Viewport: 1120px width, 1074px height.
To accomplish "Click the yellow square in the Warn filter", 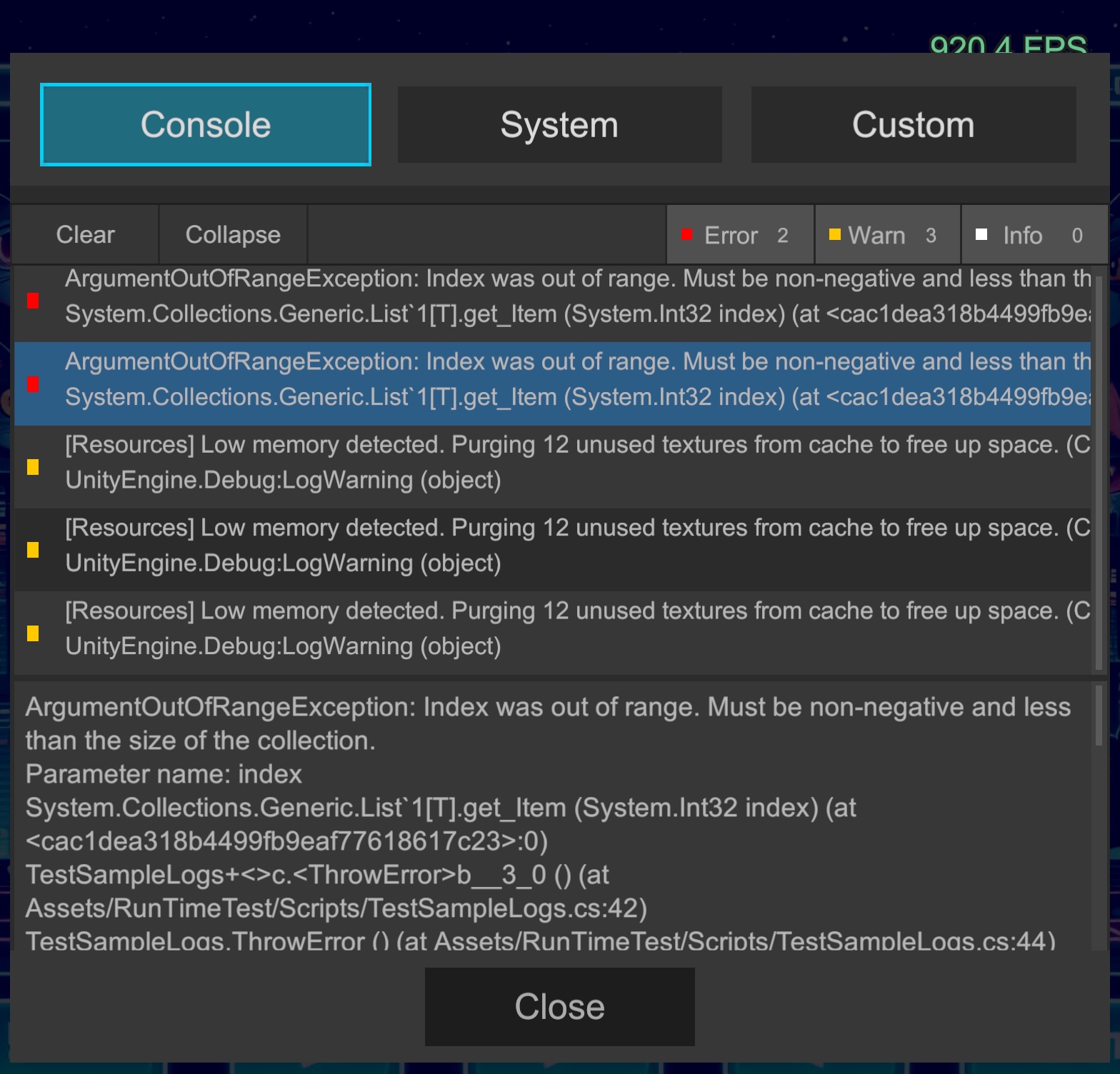I will [x=834, y=234].
